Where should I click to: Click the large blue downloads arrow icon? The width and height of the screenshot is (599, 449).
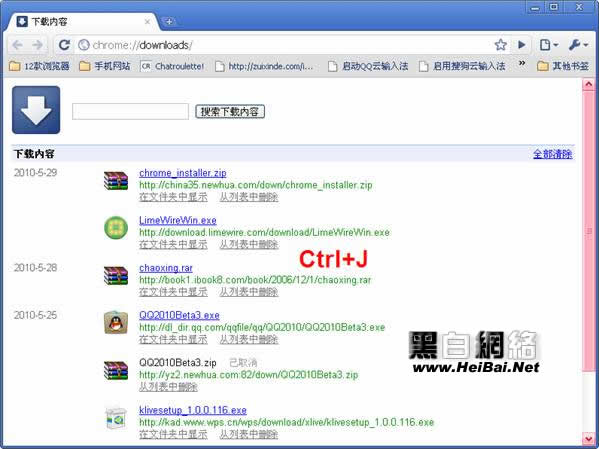pos(36,110)
